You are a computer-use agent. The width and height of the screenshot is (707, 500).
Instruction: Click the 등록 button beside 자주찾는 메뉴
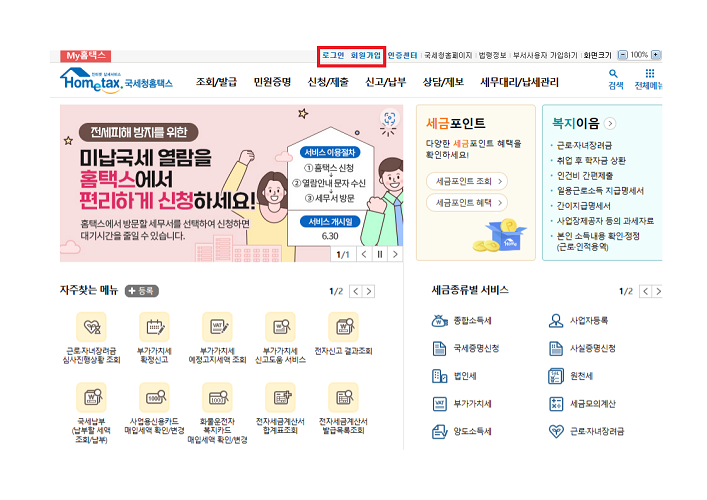point(142,291)
